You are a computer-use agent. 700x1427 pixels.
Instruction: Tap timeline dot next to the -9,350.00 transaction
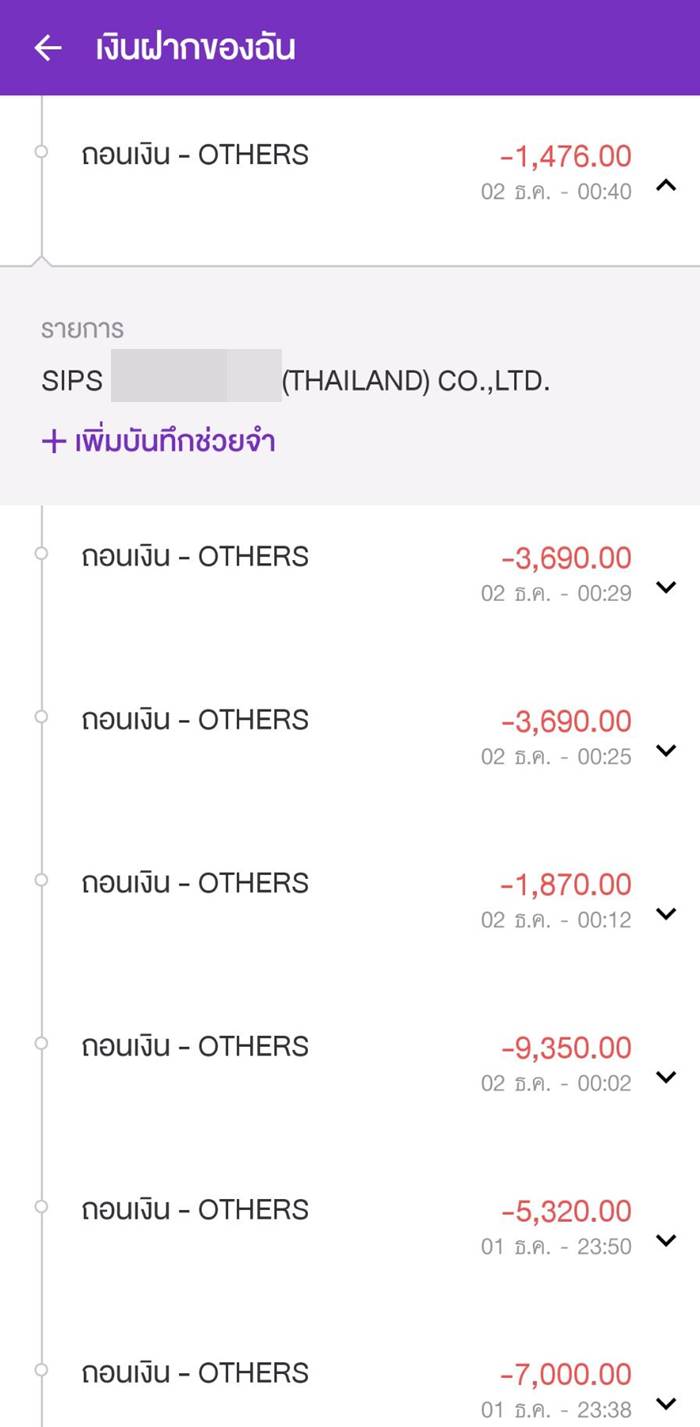tap(40, 1043)
